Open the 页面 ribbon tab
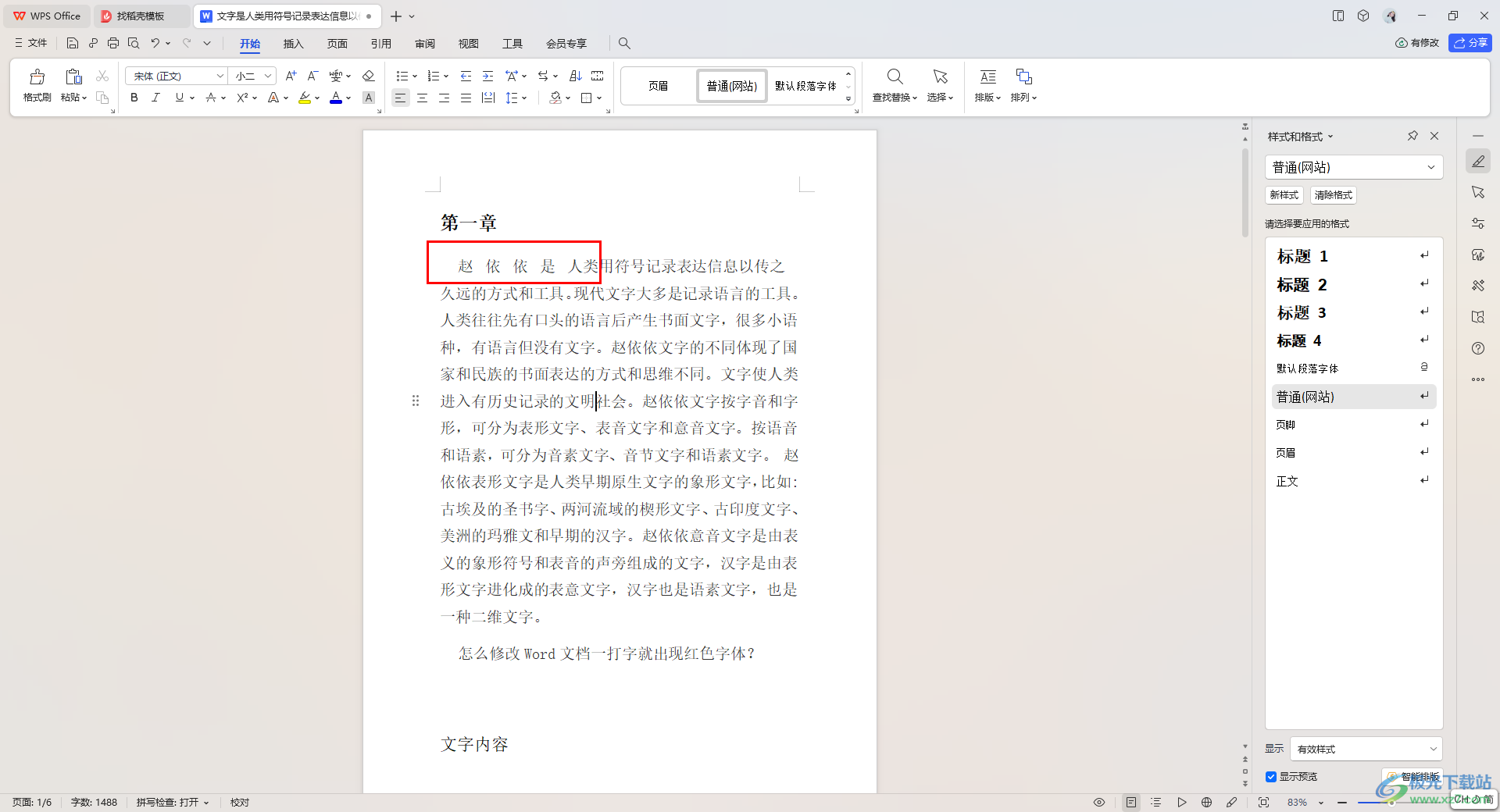The width and height of the screenshot is (1500, 812). (337, 44)
